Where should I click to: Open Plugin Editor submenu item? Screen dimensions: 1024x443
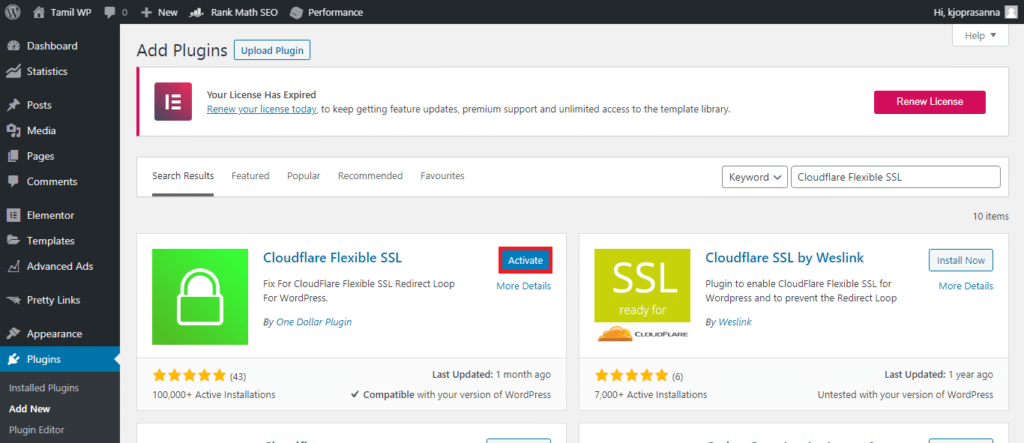point(37,430)
